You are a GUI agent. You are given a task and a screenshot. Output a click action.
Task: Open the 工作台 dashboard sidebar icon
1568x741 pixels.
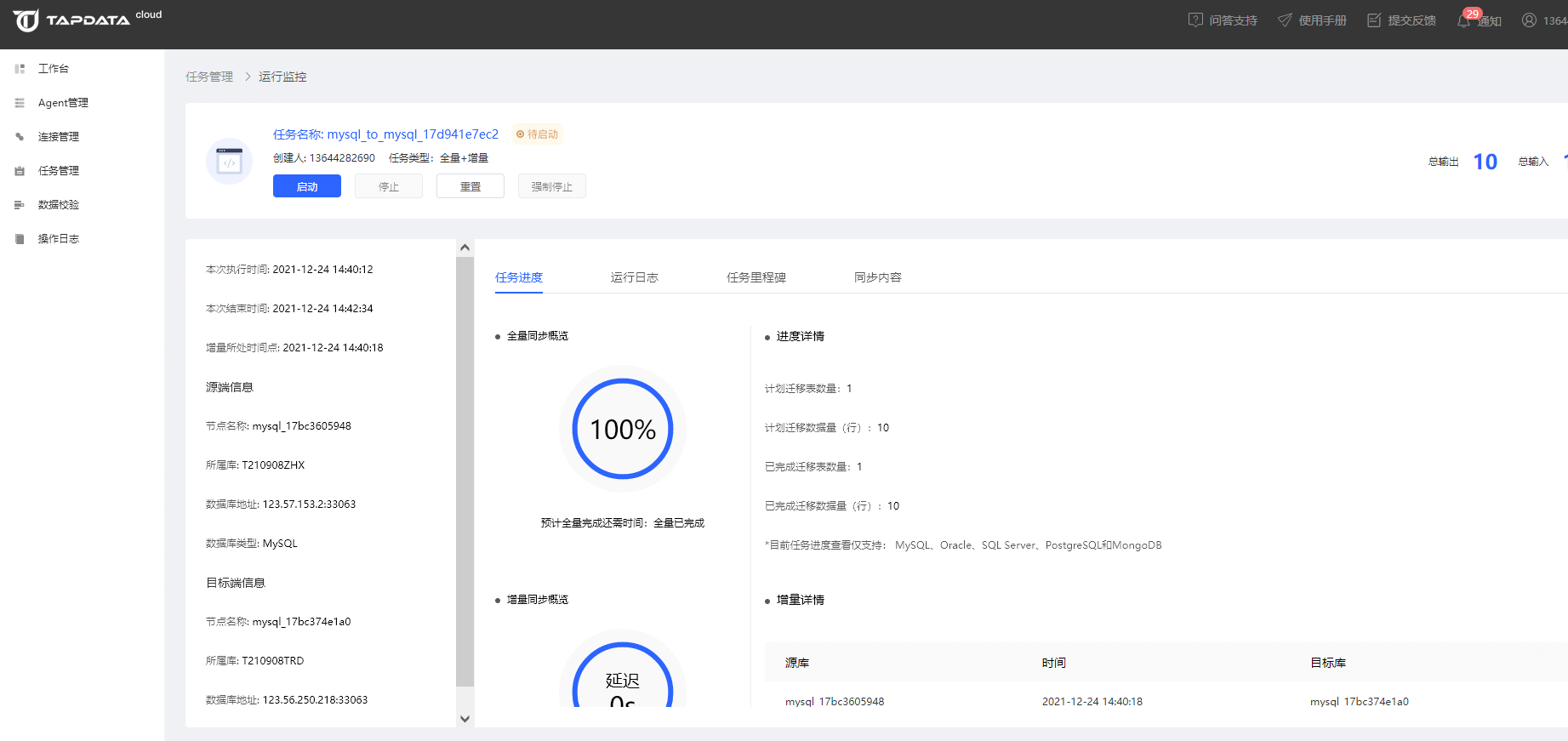(20, 69)
